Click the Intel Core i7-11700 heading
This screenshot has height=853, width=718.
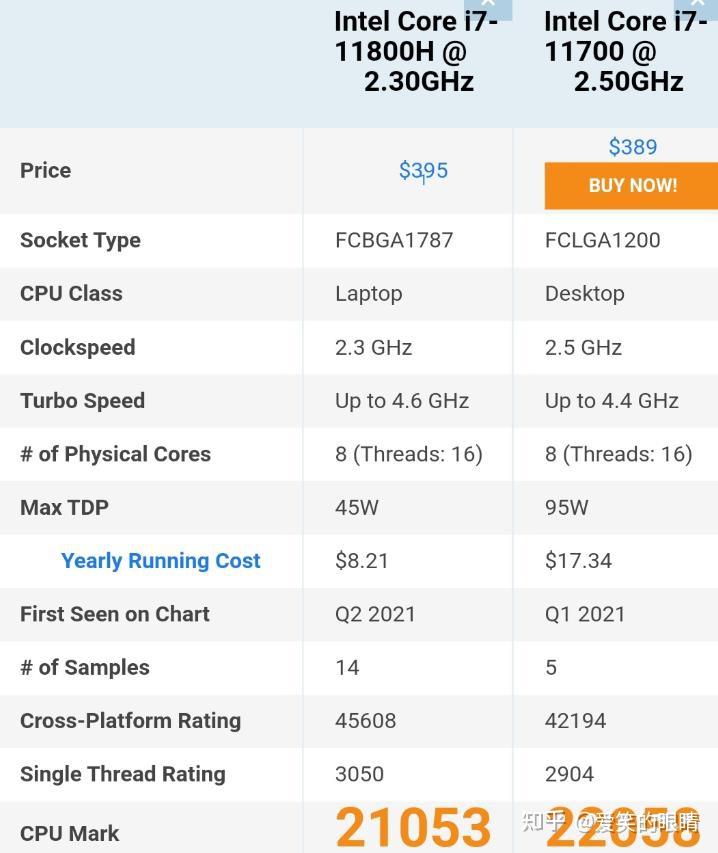click(x=625, y=50)
